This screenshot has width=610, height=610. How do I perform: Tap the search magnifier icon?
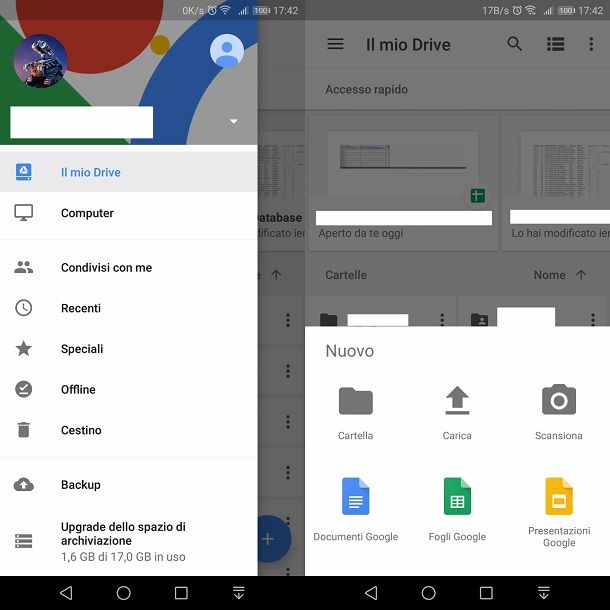514,44
